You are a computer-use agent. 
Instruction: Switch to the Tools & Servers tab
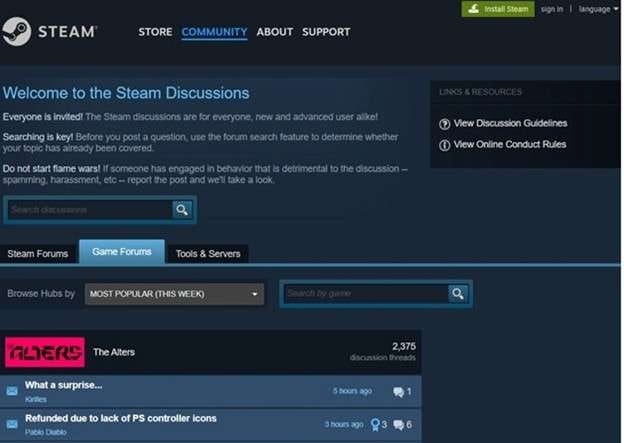click(208, 254)
